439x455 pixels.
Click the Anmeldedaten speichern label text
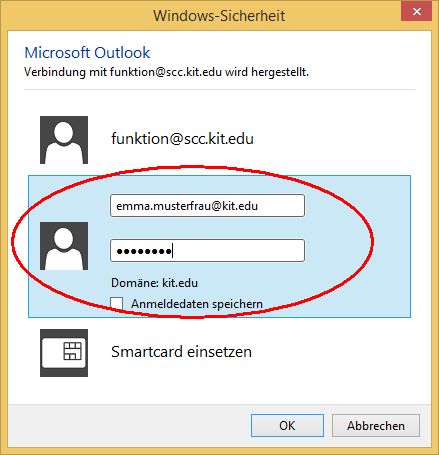click(x=197, y=304)
